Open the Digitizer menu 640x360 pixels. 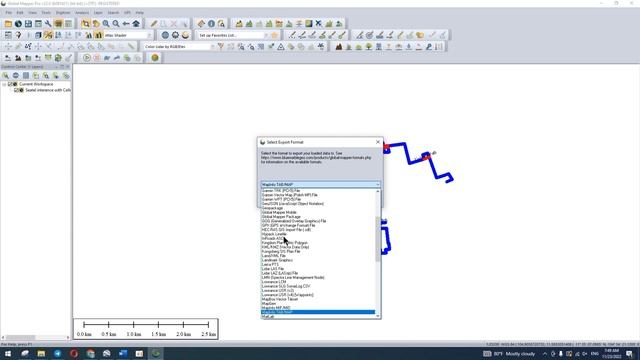coord(63,13)
